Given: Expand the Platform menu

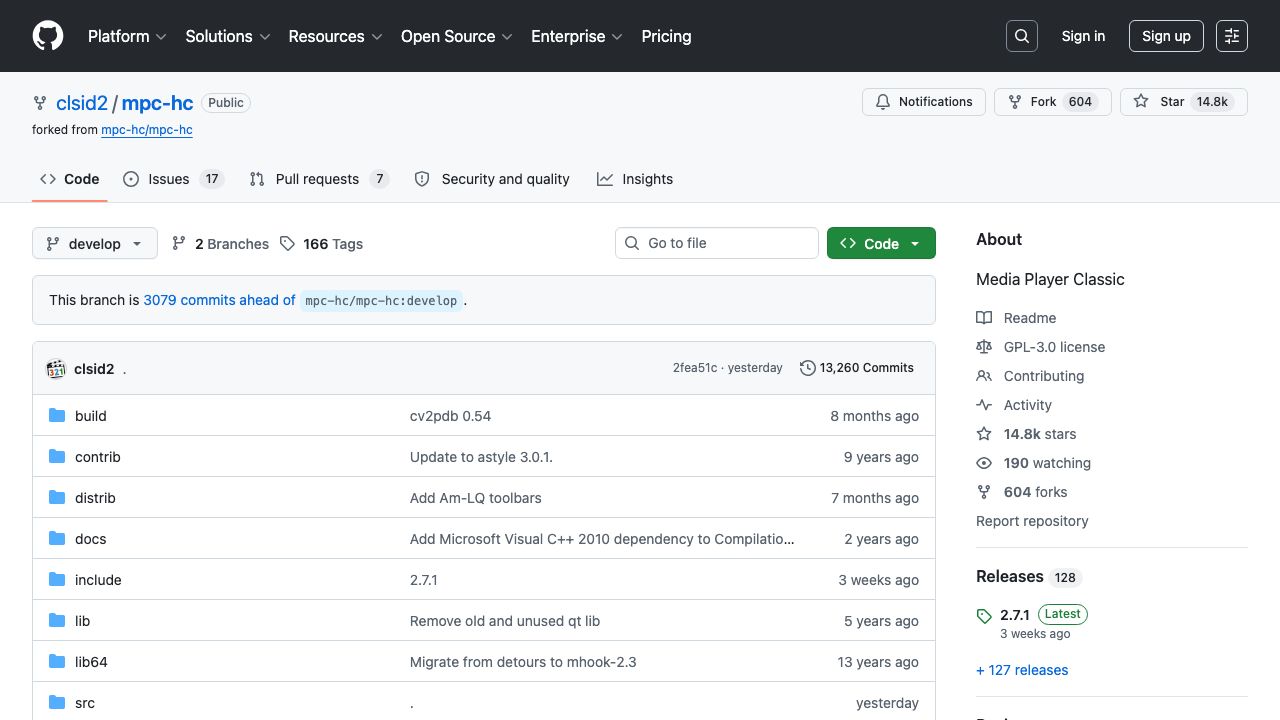Looking at the screenshot, I should (x=126, y=36).
